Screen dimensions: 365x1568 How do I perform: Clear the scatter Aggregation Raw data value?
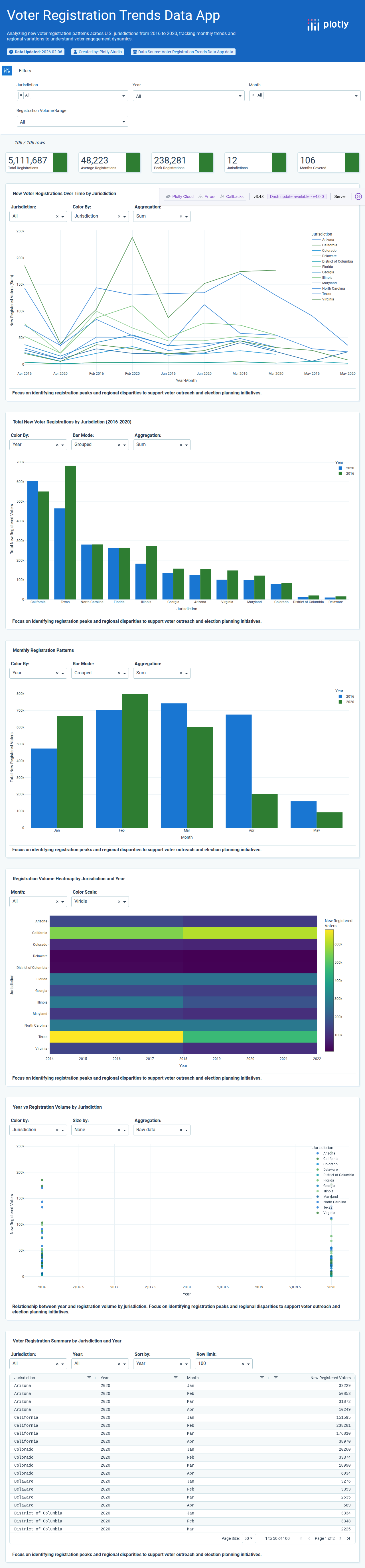point(181,1130)
